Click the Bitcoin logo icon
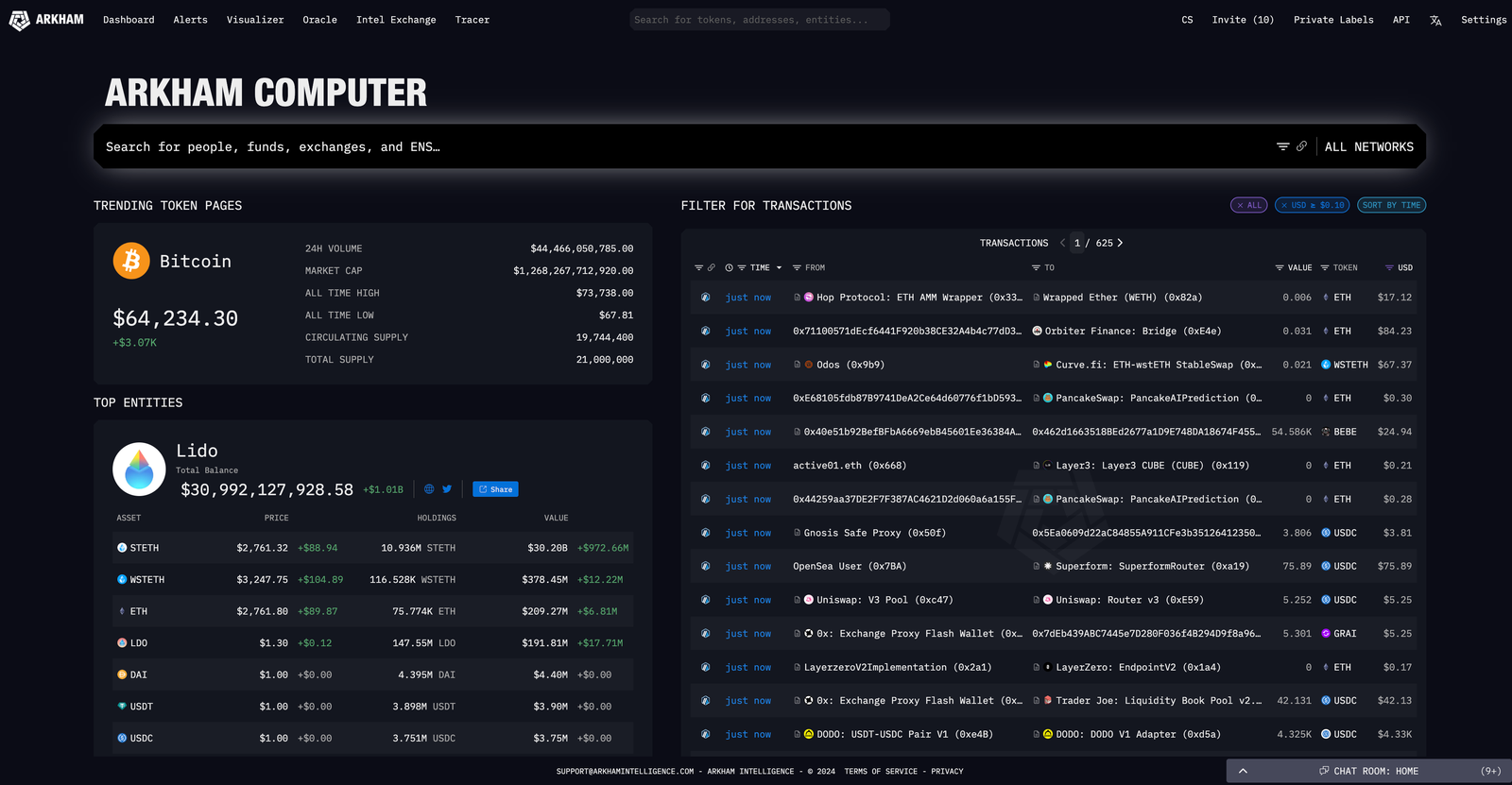 click(131, 261)
